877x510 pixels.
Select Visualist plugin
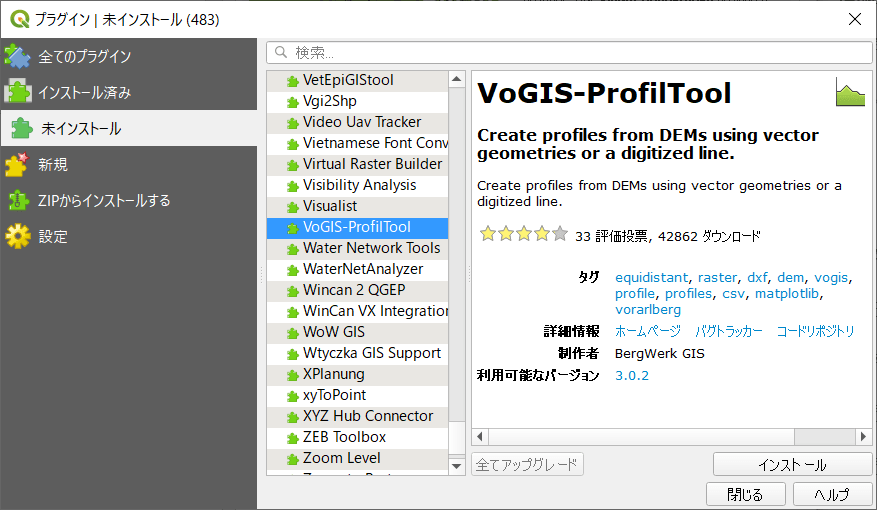pyautogui.click(x=357, y=206)
